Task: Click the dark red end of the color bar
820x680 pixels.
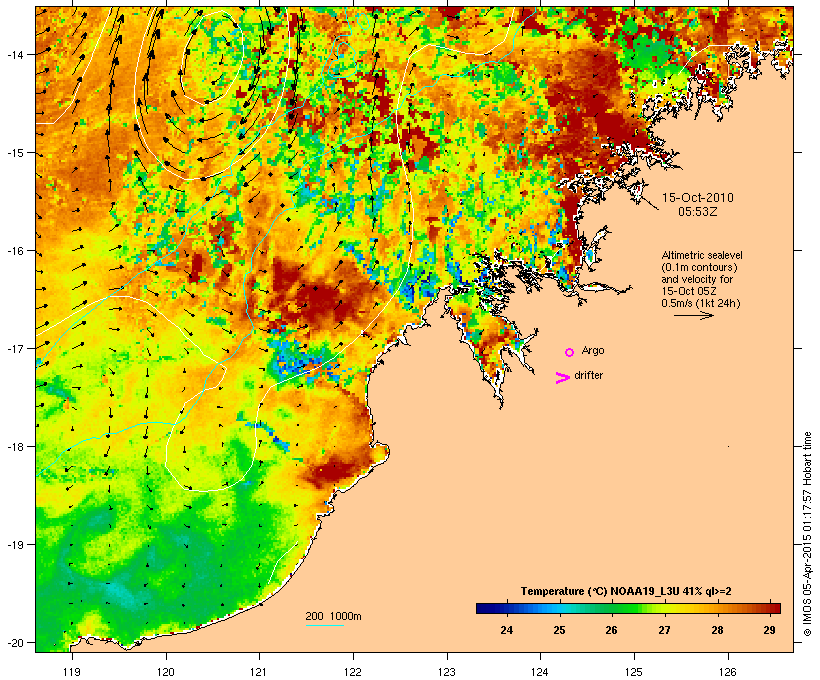Action: pos(775,608)
